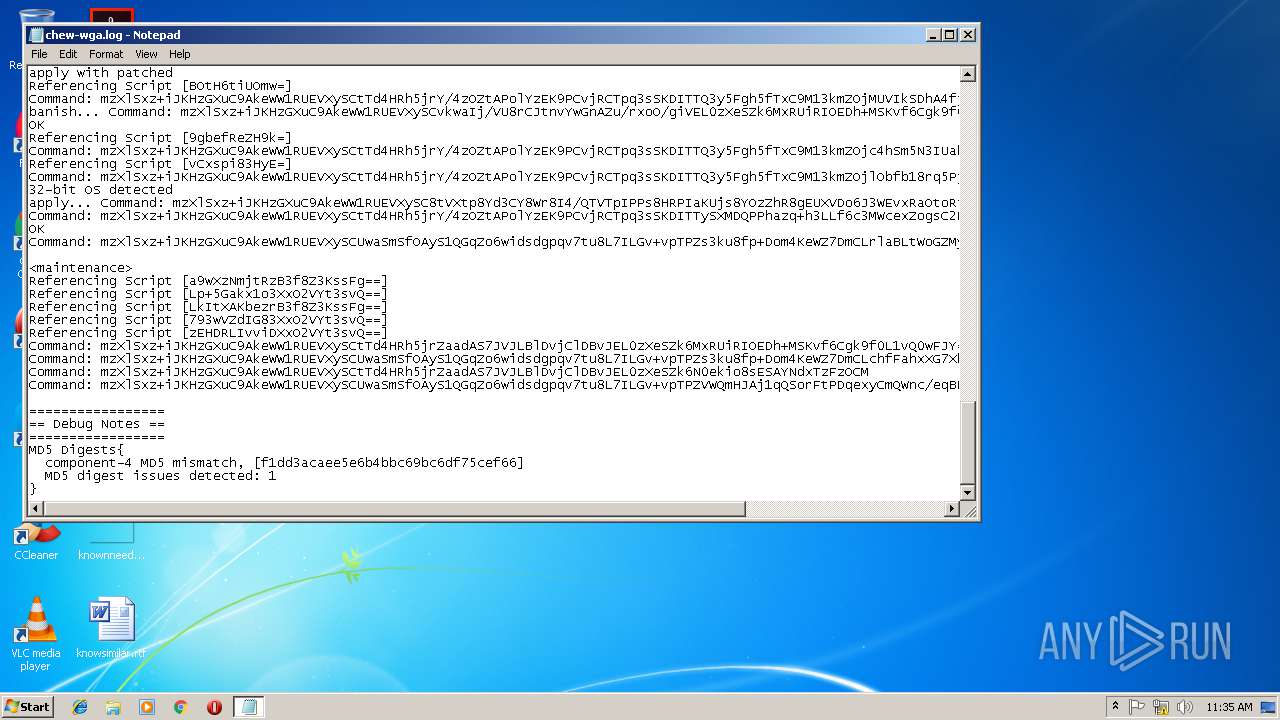This screenshot has height=720, width=1280.
Task: Click the text 'Referencing Script [B0tH6tiUOmw=]'
Action: [161, 86]
